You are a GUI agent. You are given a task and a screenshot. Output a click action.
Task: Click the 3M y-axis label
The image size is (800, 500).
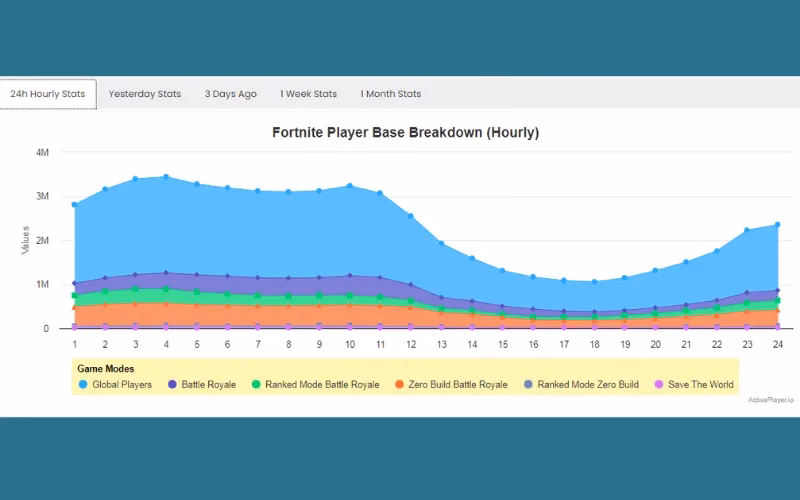42,196
